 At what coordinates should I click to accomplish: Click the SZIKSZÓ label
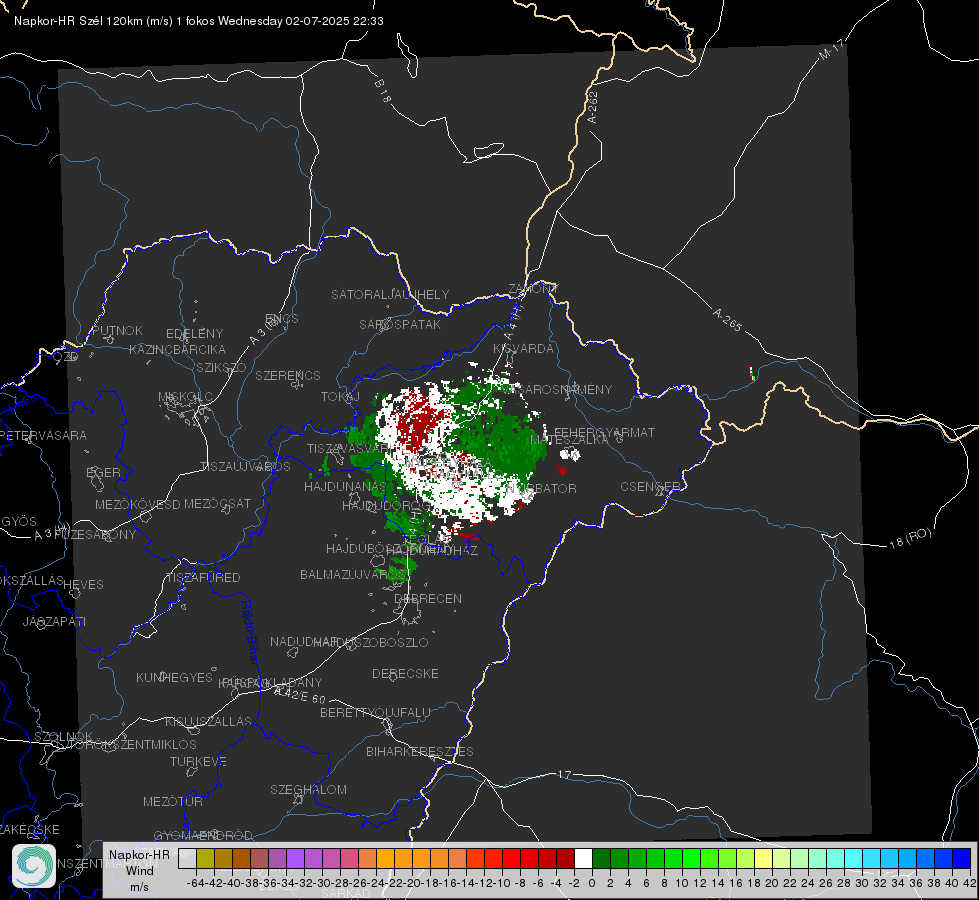221,367
